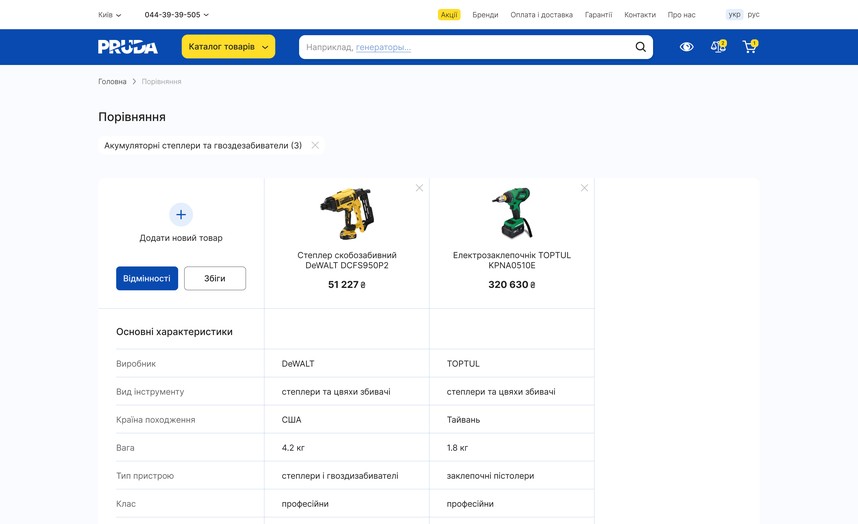Click the price 51 227 ₴
Viewport: 858px width, 524px height.
pos(347,284)
